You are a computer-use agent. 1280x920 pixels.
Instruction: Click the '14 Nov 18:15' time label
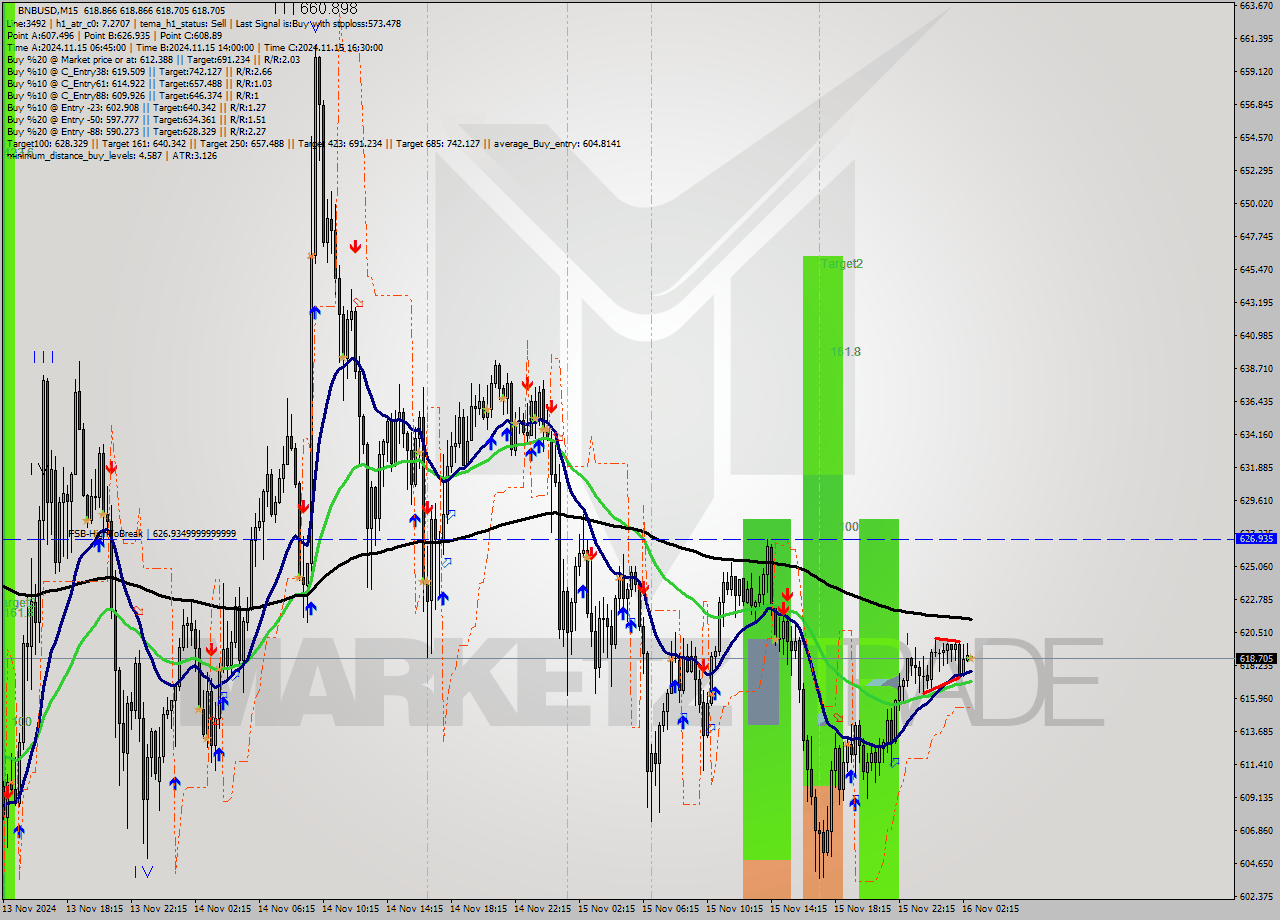[x=479, y=909]
